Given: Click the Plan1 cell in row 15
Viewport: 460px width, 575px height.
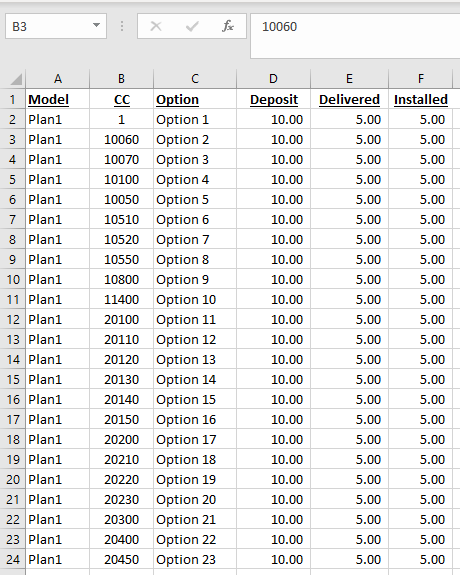Looking at the screenshot, I should tap(58, 379).
